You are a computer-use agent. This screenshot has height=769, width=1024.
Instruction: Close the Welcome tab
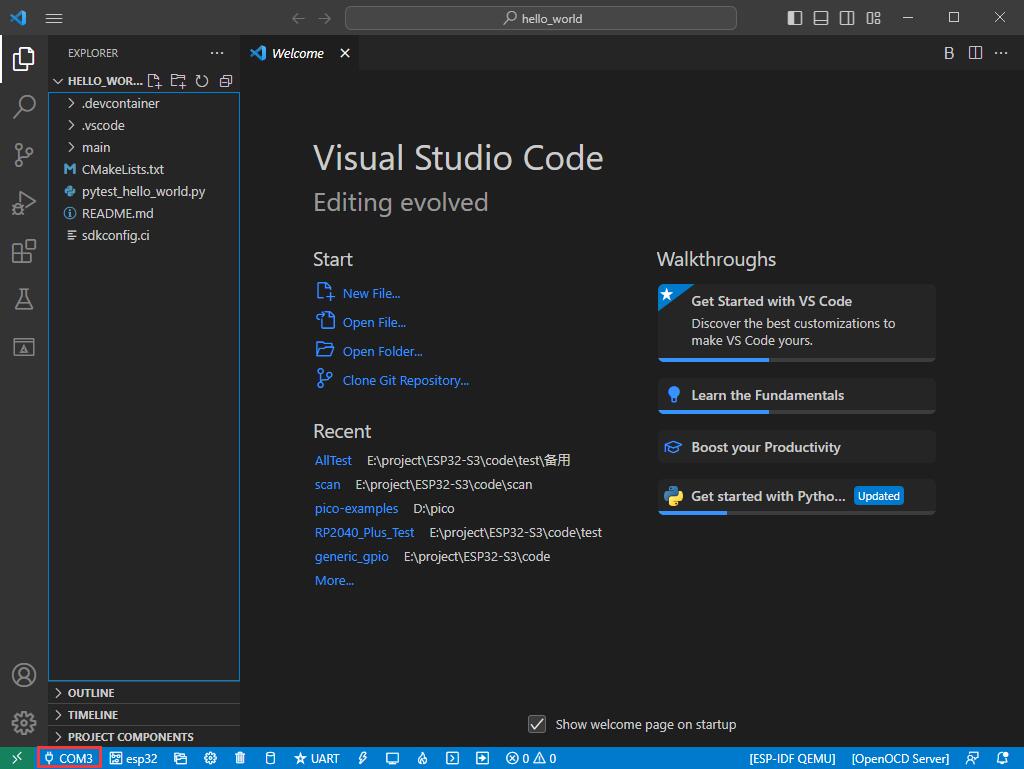coord(345,53)
